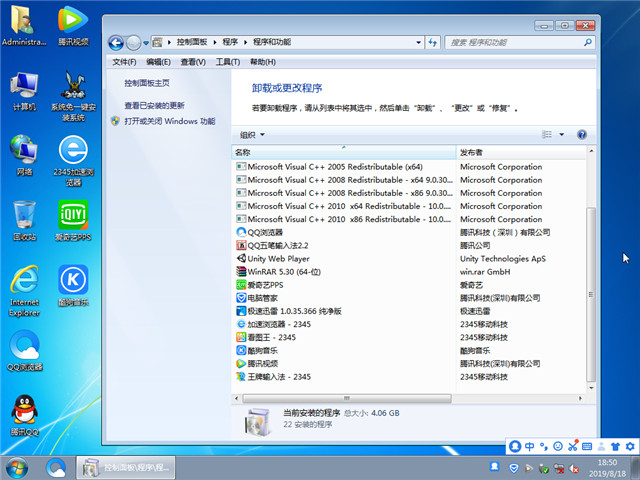Open 查看已安装的更新 link

coord(154,106)
